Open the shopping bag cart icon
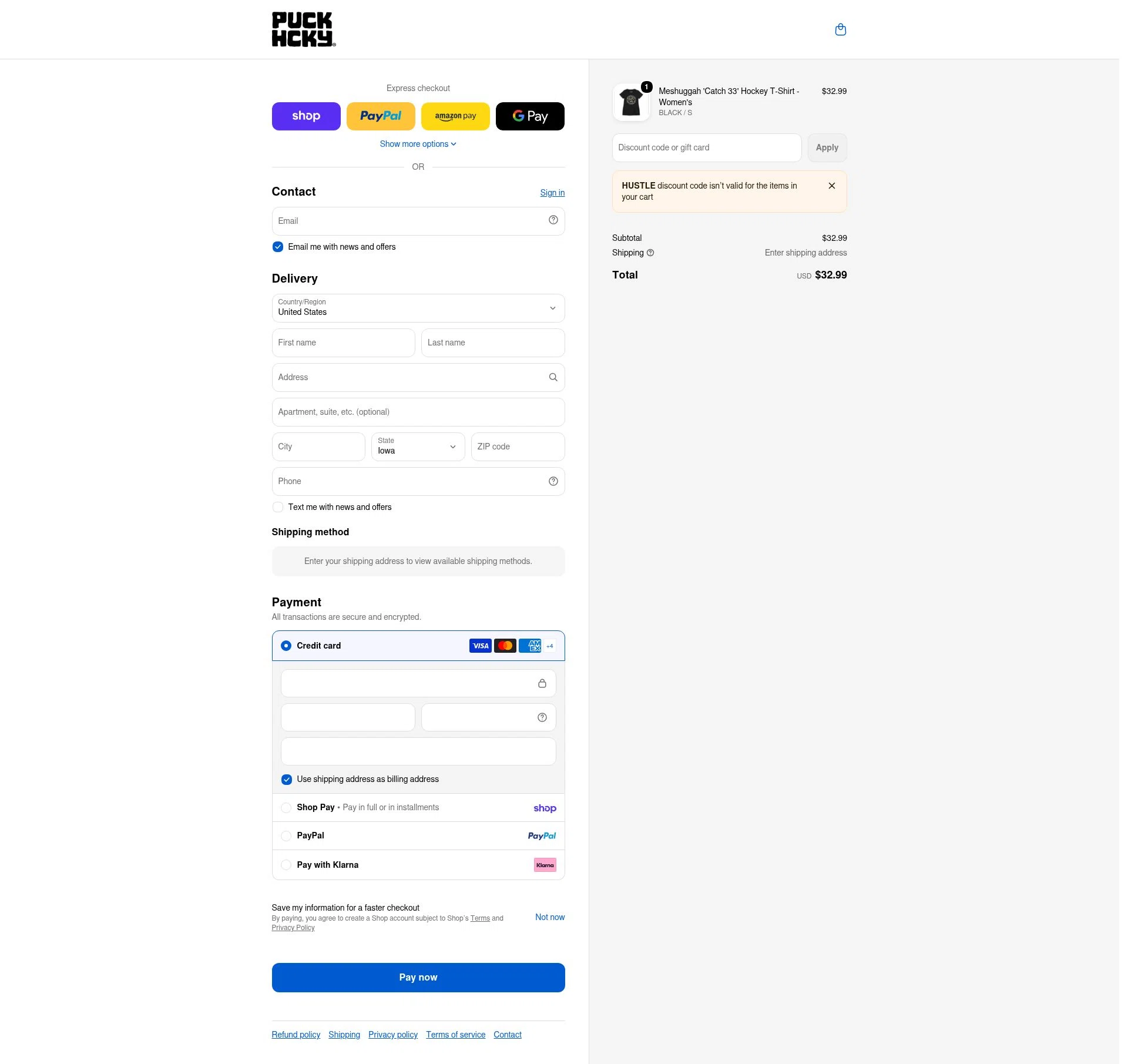Image resolution: width=1128 pixels, height=1064 pixels. pyautogui.click(x=840, y=29)
